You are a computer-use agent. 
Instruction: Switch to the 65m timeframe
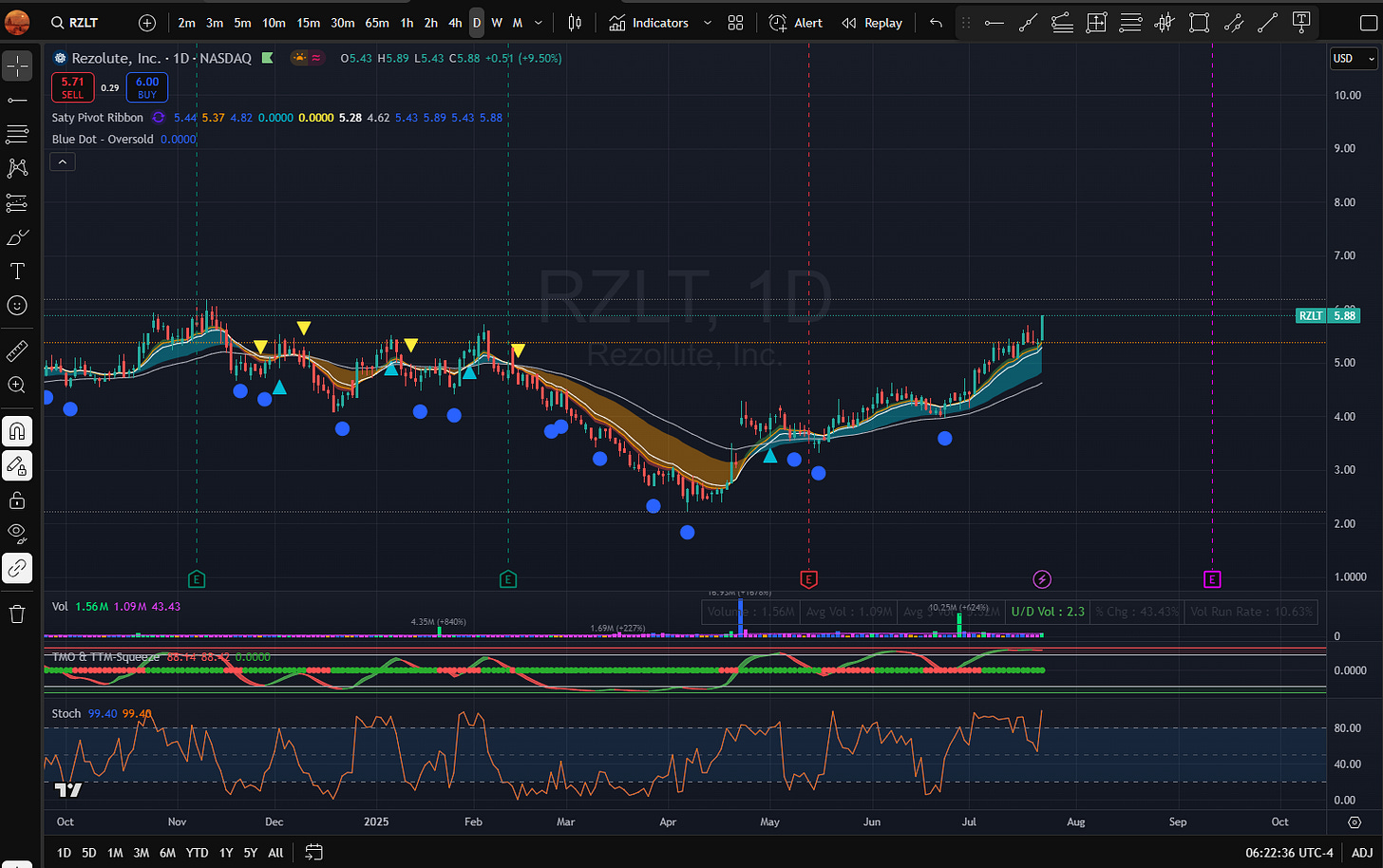coord(377,23)
